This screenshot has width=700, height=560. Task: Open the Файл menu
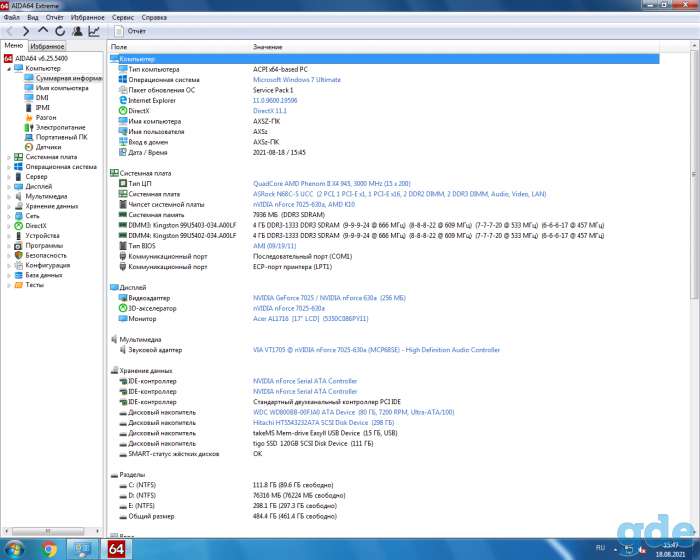pos(12,17)
